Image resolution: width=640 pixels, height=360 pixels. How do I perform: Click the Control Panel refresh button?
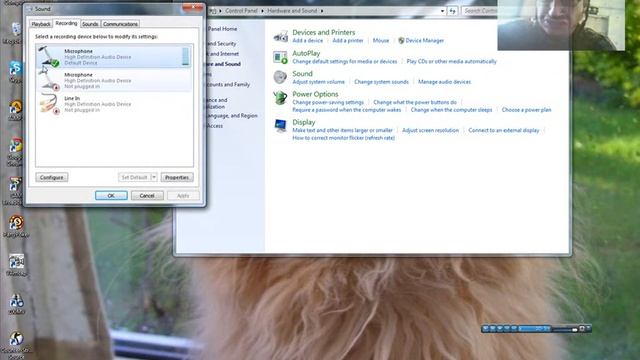click(452, 11)
